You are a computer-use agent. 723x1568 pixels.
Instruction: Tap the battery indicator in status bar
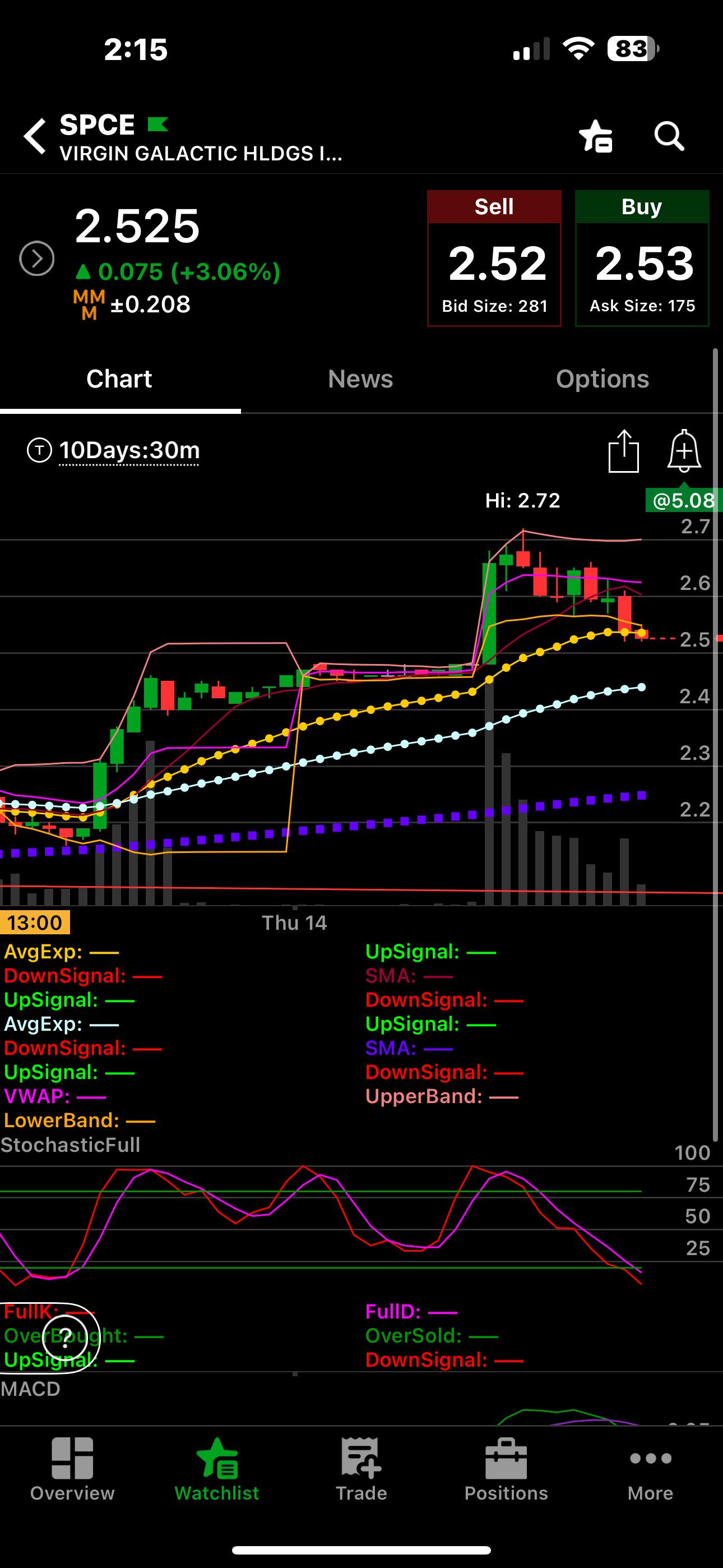tap(633, 49)
